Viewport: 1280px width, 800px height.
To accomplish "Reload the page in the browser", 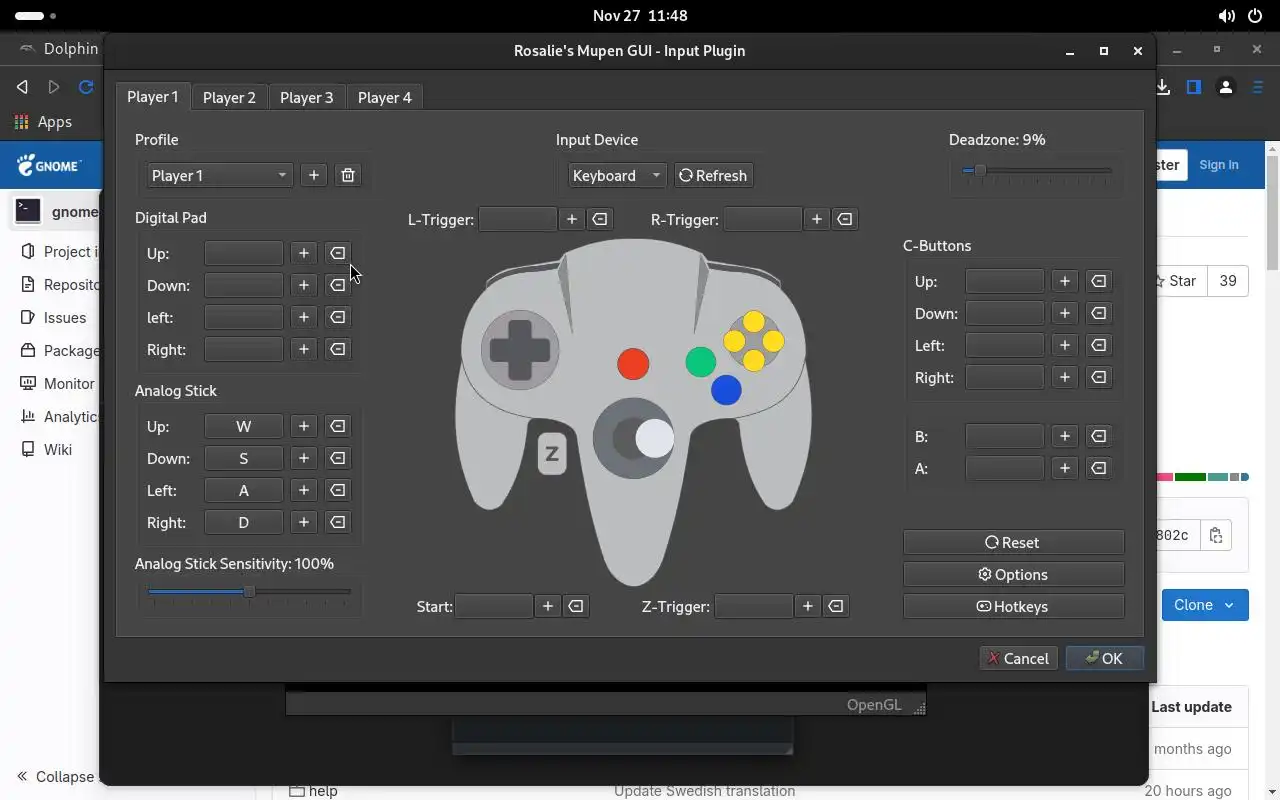I will pos(86,87).
